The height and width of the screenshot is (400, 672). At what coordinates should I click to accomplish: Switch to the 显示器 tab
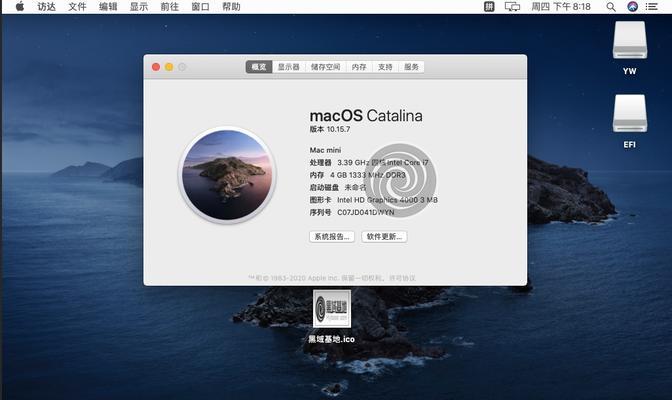click(x=288, y=67)
